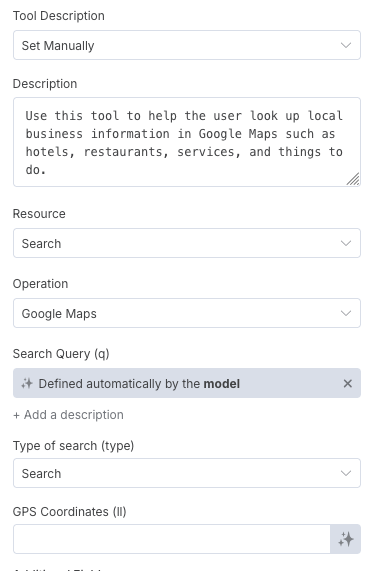Open the Type of search (type) dropdown
The image size is (379, 571).
(x=187, y=473)
